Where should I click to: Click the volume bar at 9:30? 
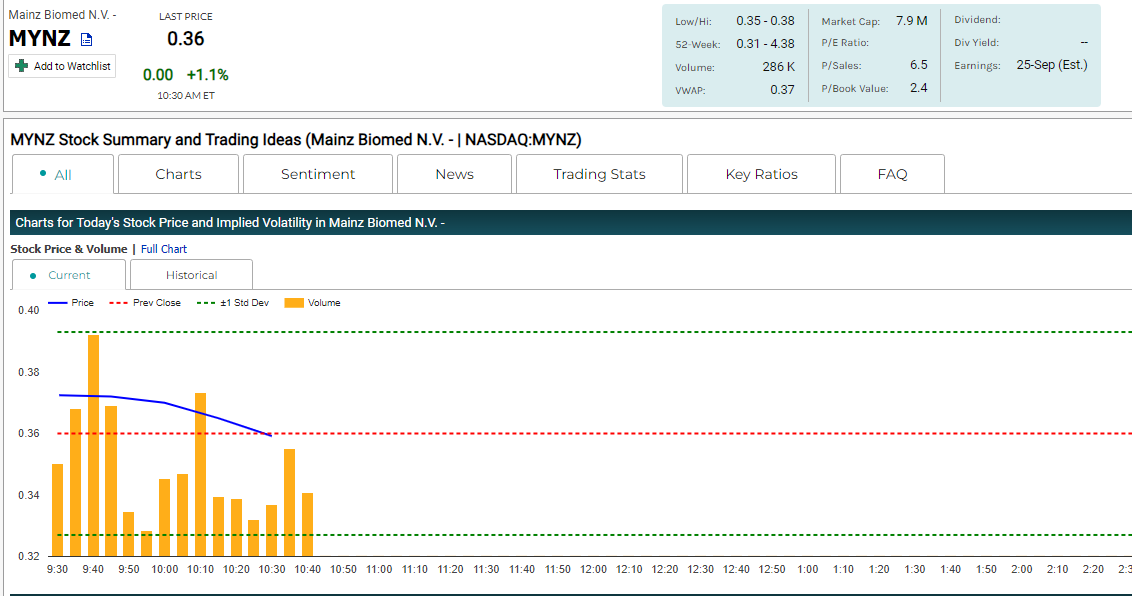58,509
